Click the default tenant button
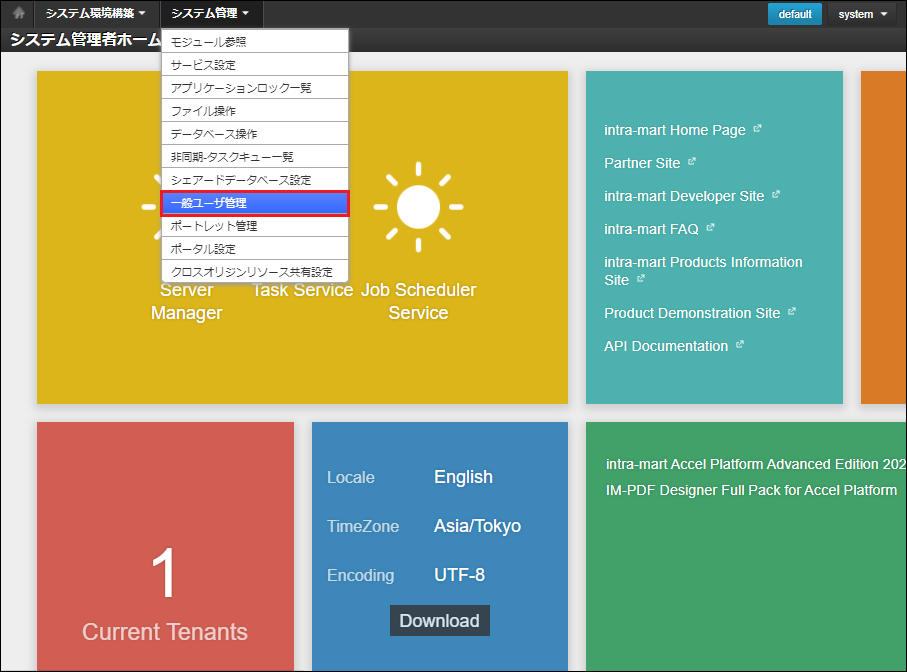This screenshot has width=907, height=672. point(794,14)
